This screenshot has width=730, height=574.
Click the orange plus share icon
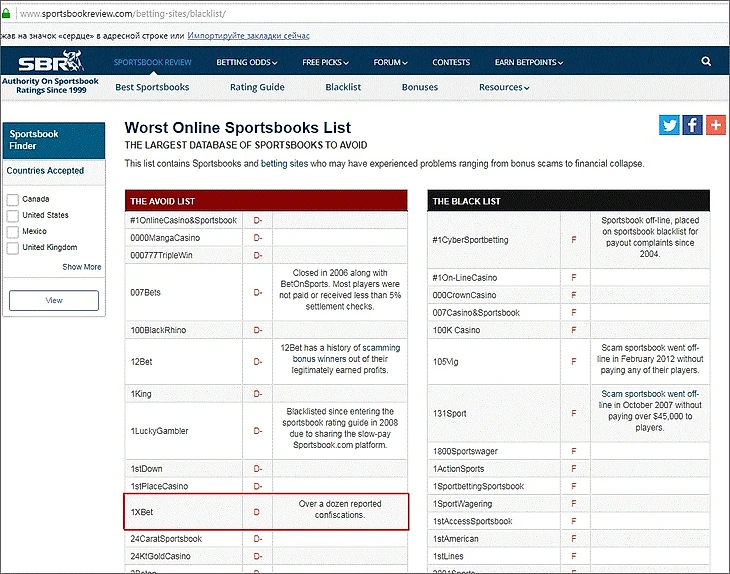point(715,125)
